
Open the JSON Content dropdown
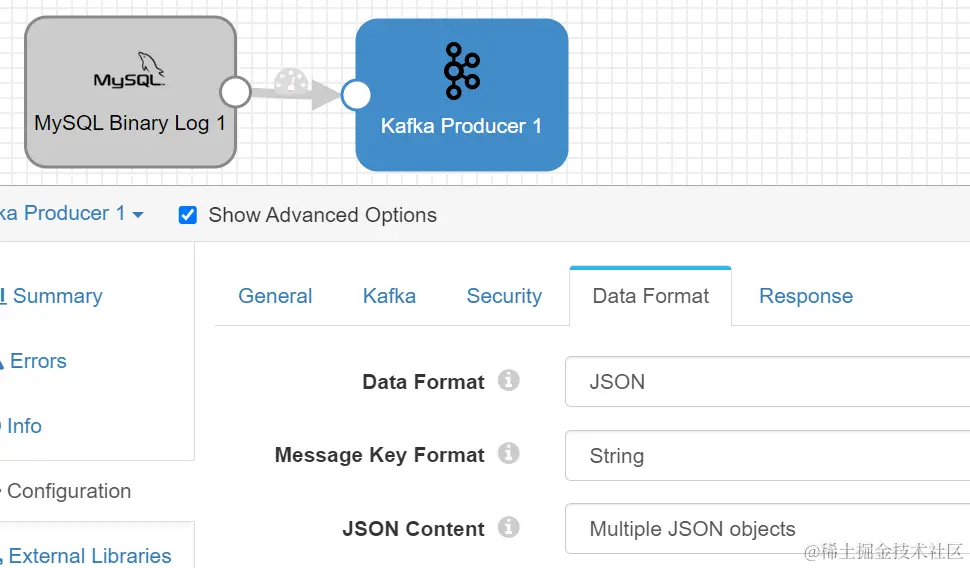pyautogui.click(x=766, y=529)
